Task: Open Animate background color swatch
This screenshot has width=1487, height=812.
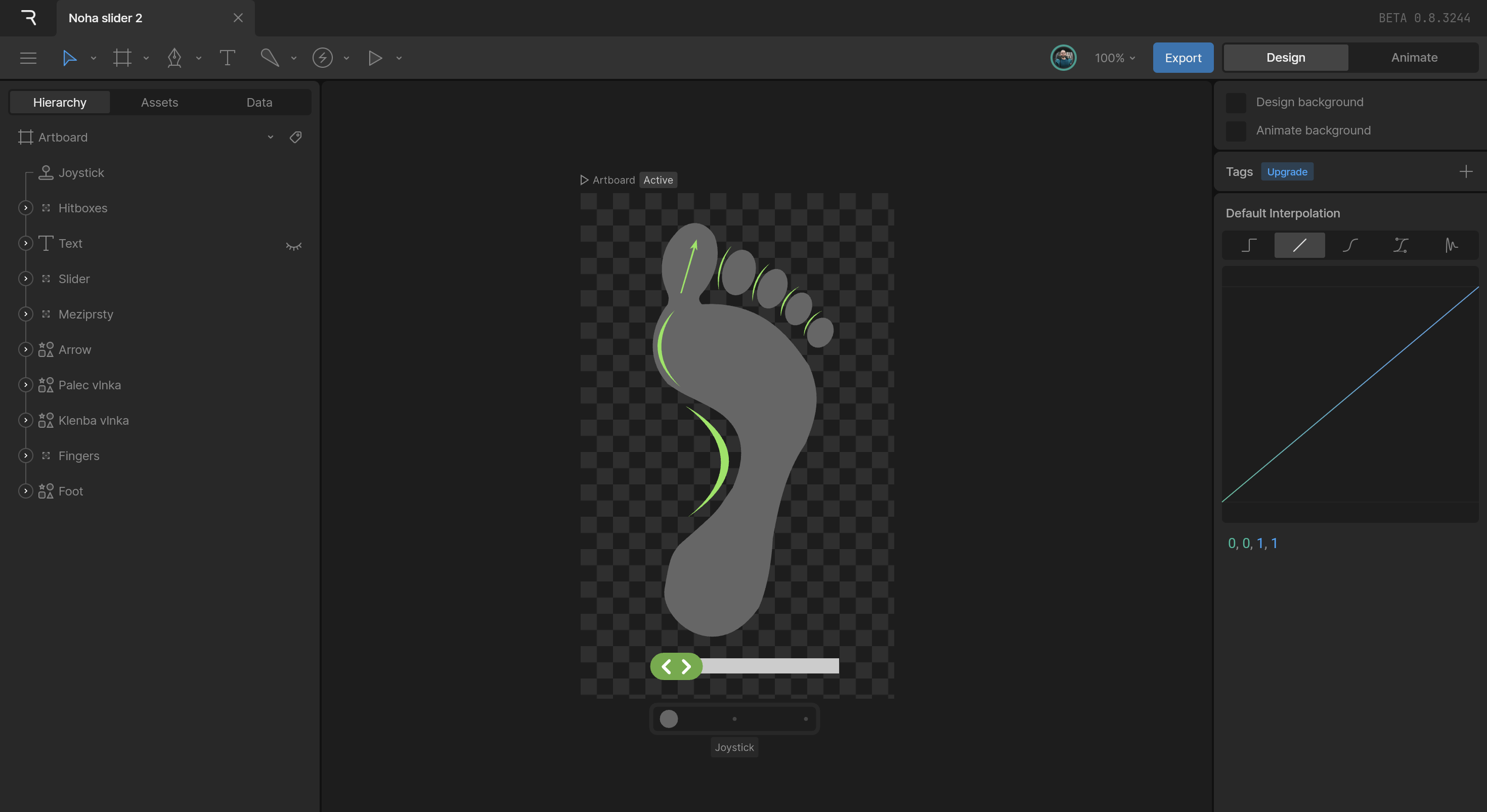Action: click(x=1235, y=131)
